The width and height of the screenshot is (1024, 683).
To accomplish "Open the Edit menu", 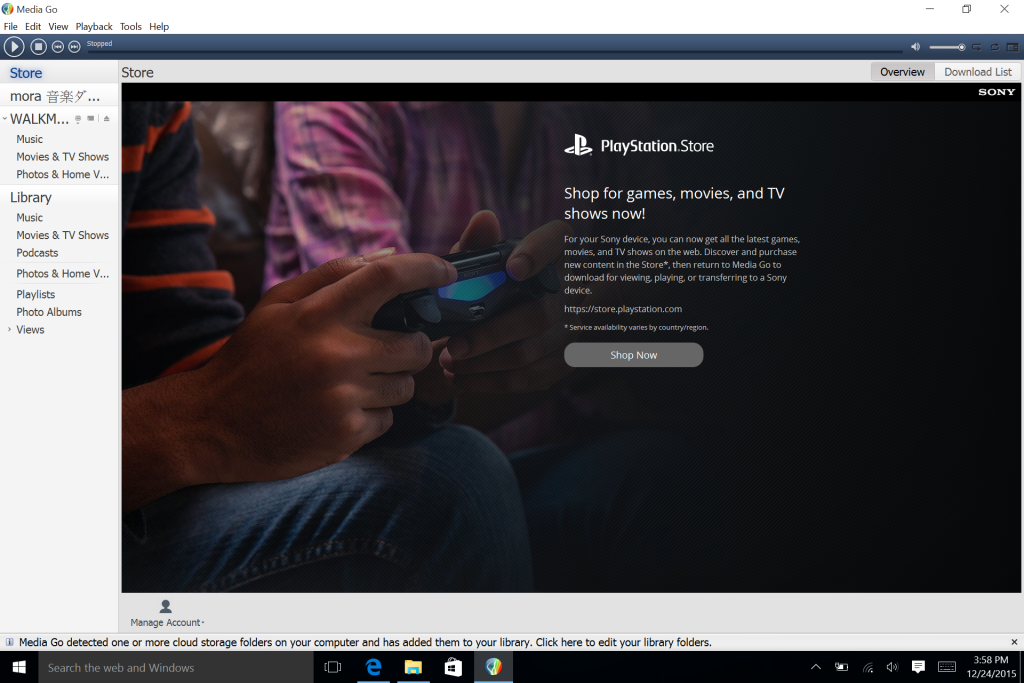I will click(x=33, y=27).
